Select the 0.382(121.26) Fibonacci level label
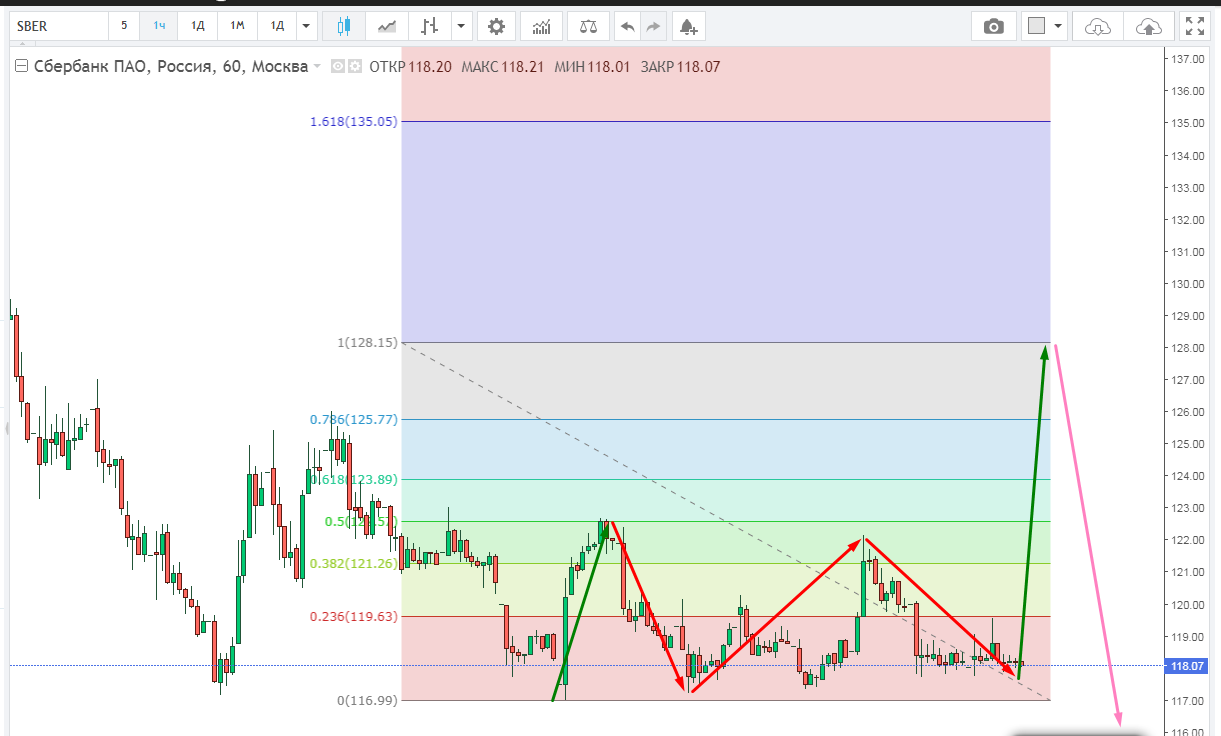This screenshot has width=1221, height=736. point(354,564)
